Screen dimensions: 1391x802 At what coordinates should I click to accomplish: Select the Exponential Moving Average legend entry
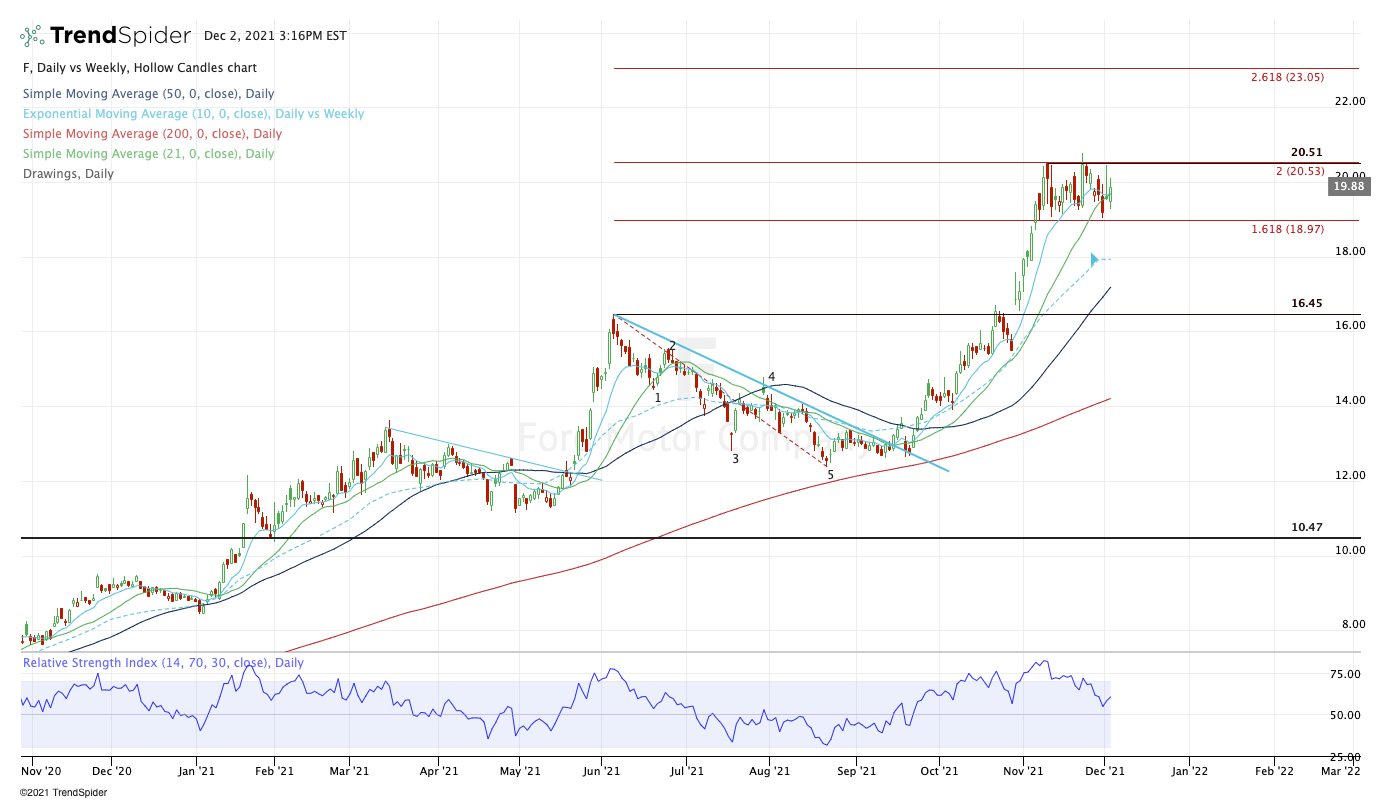pyautogui.click(x=192, y=114)
